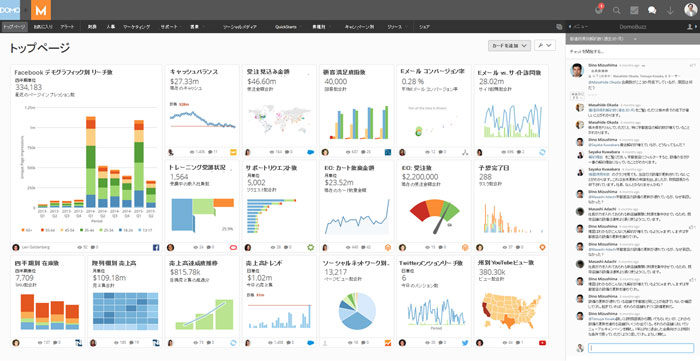This screenshot has height=361, width=700.
Task: Click the DomoBuzz message input field
Action: point(641,348)
